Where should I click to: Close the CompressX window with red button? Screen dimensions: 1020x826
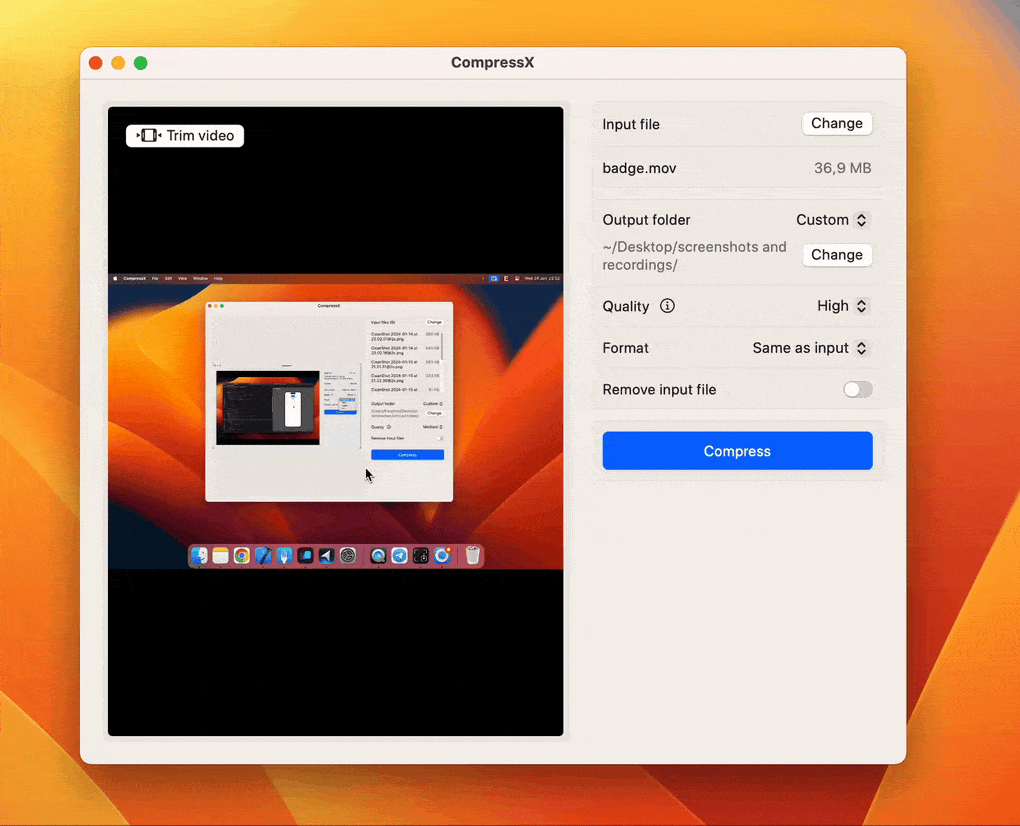tap(96, 63)
